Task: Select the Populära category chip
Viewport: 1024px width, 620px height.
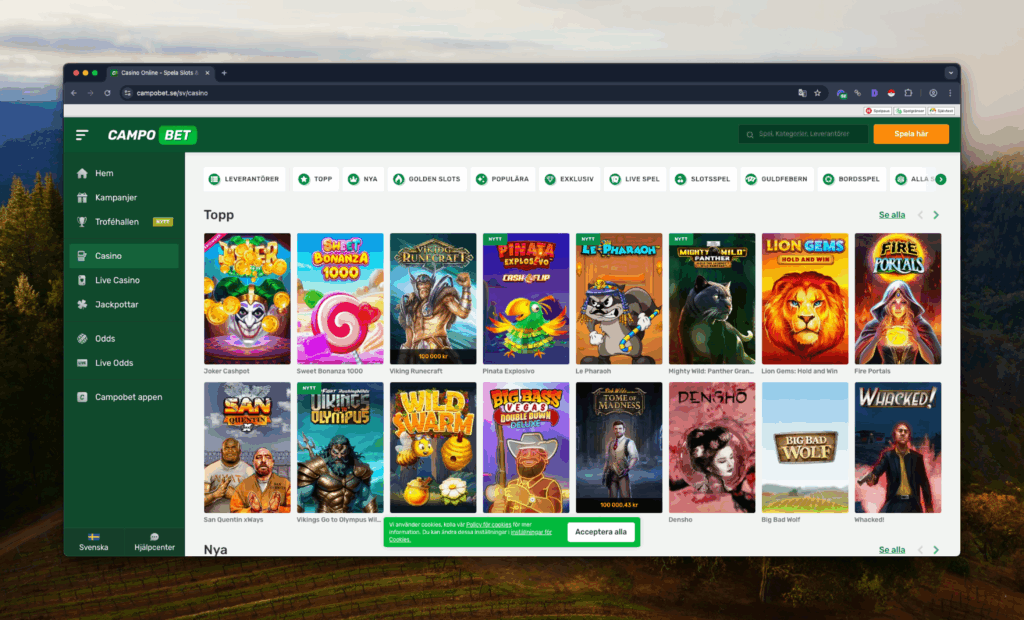Action: [x=503, y=179]
